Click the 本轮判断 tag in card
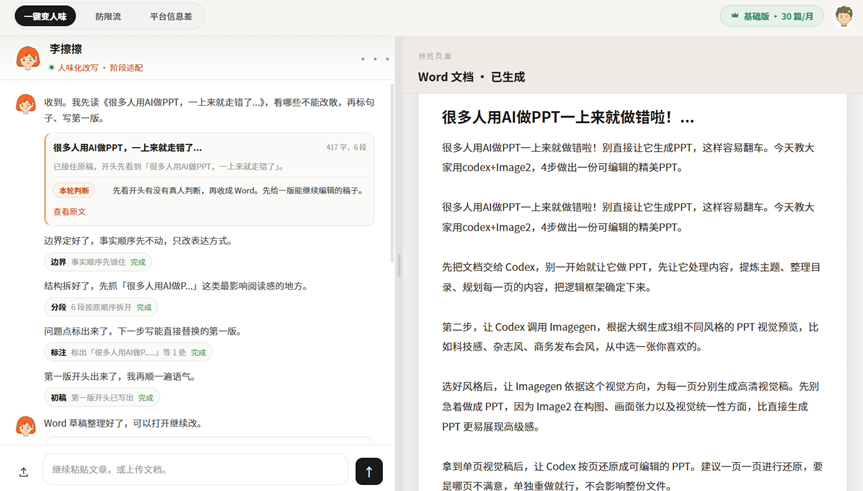This screenshot has width=863, height=491. click(x=74, y=190)
